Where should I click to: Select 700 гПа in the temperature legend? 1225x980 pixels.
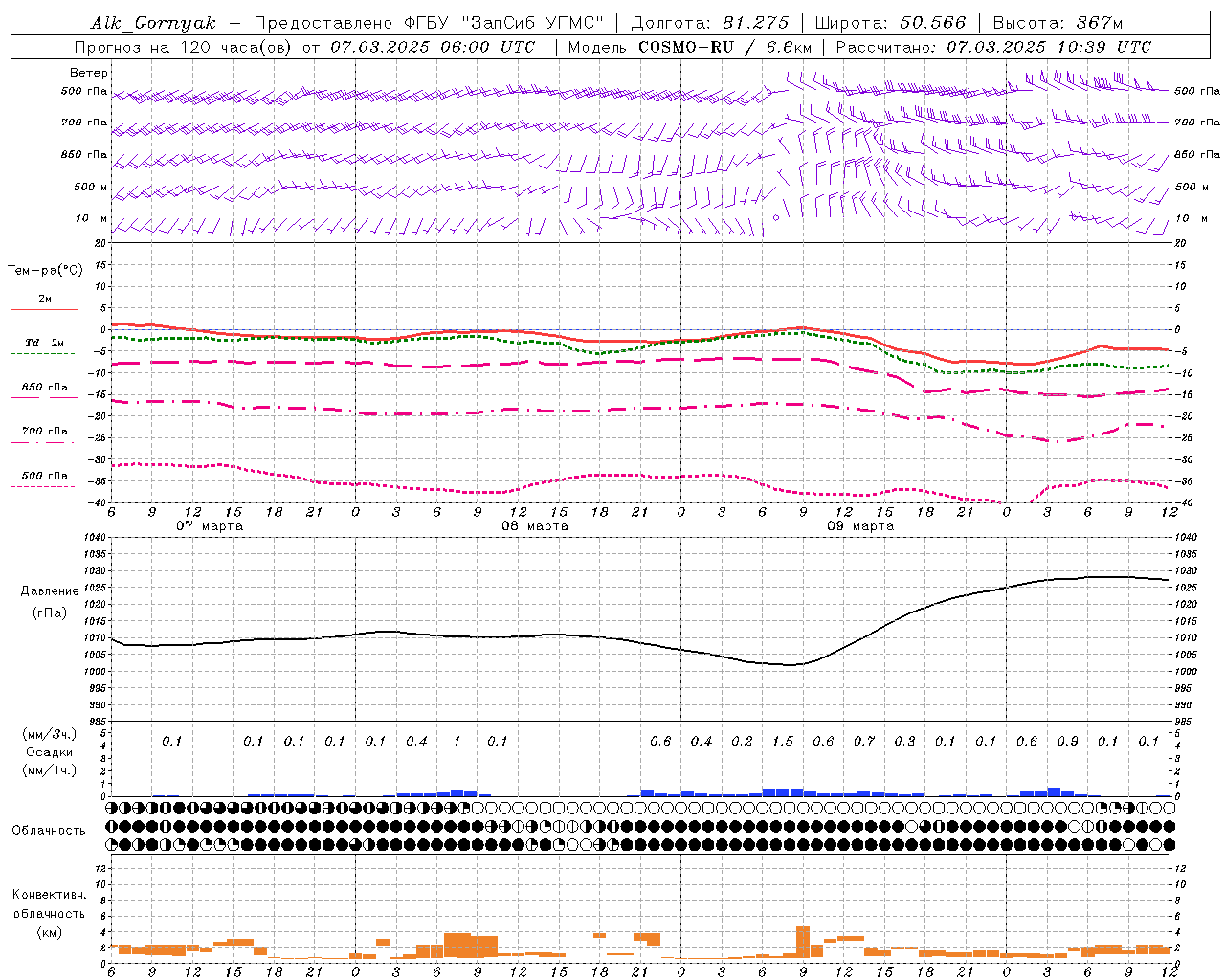[45, 432]
